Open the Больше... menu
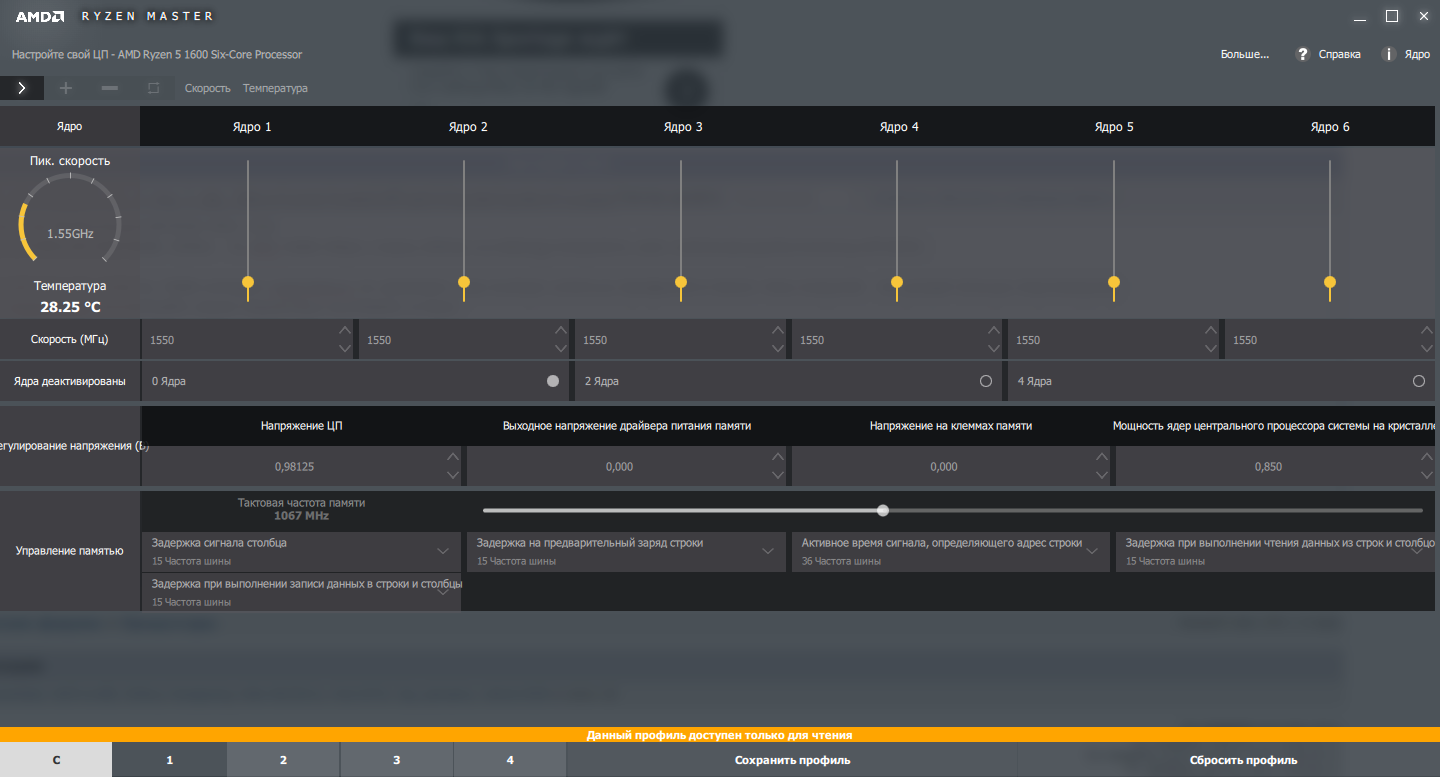This screenshot has width=1440, height=777. click(x=1244, y=54)
